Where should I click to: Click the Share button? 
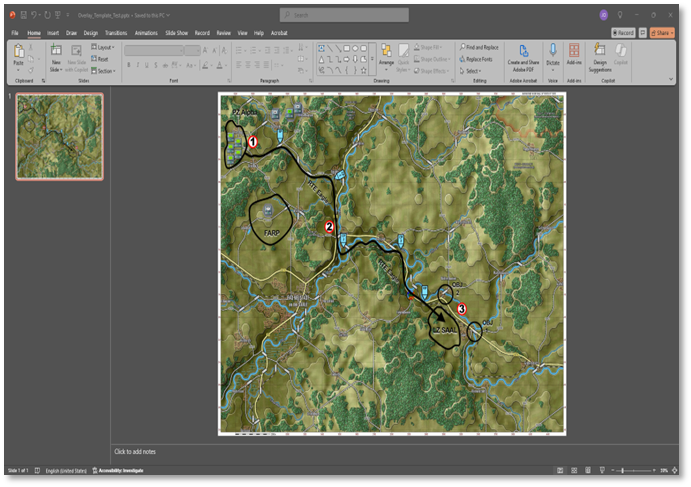pos(661,33)
